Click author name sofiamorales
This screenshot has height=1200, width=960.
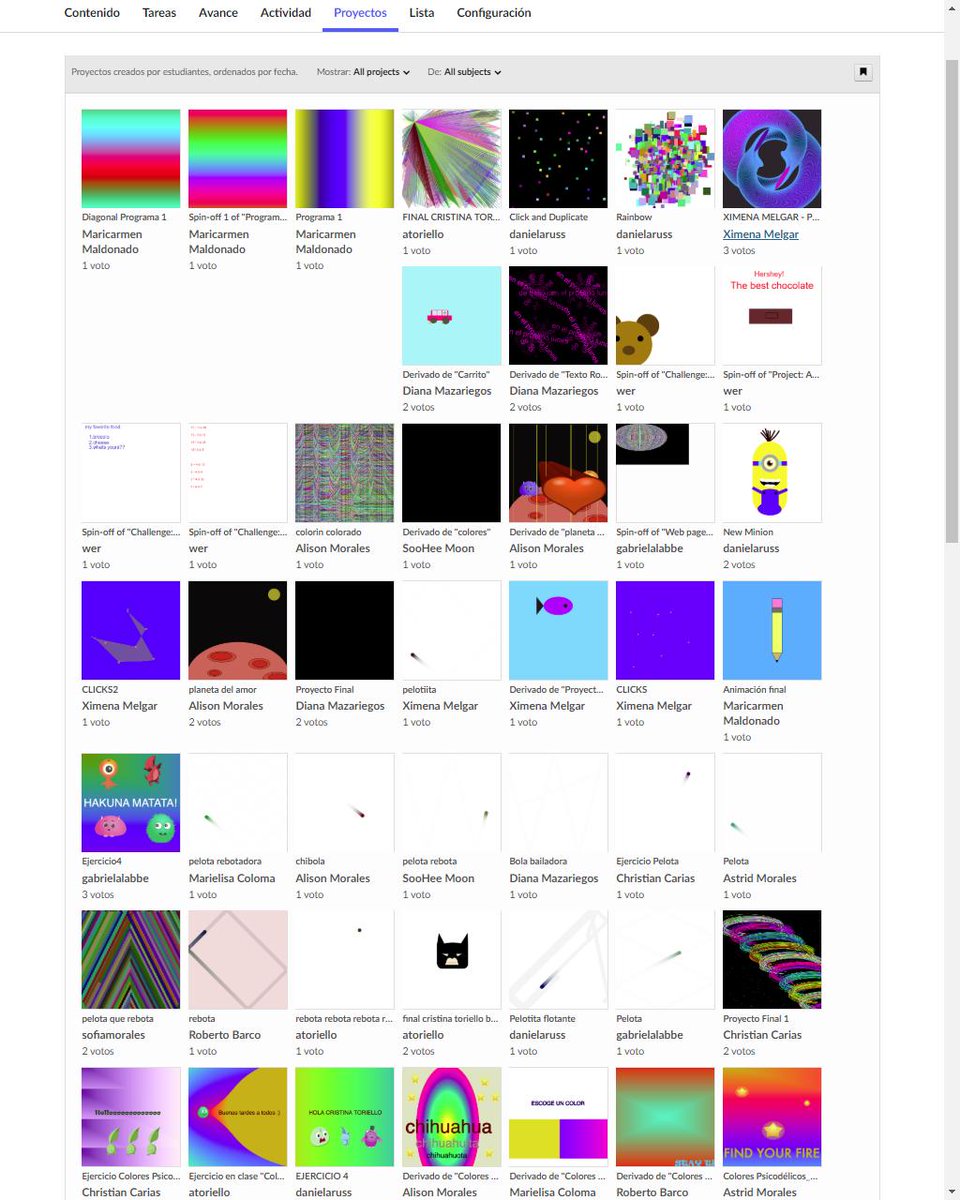[114, 1035]
